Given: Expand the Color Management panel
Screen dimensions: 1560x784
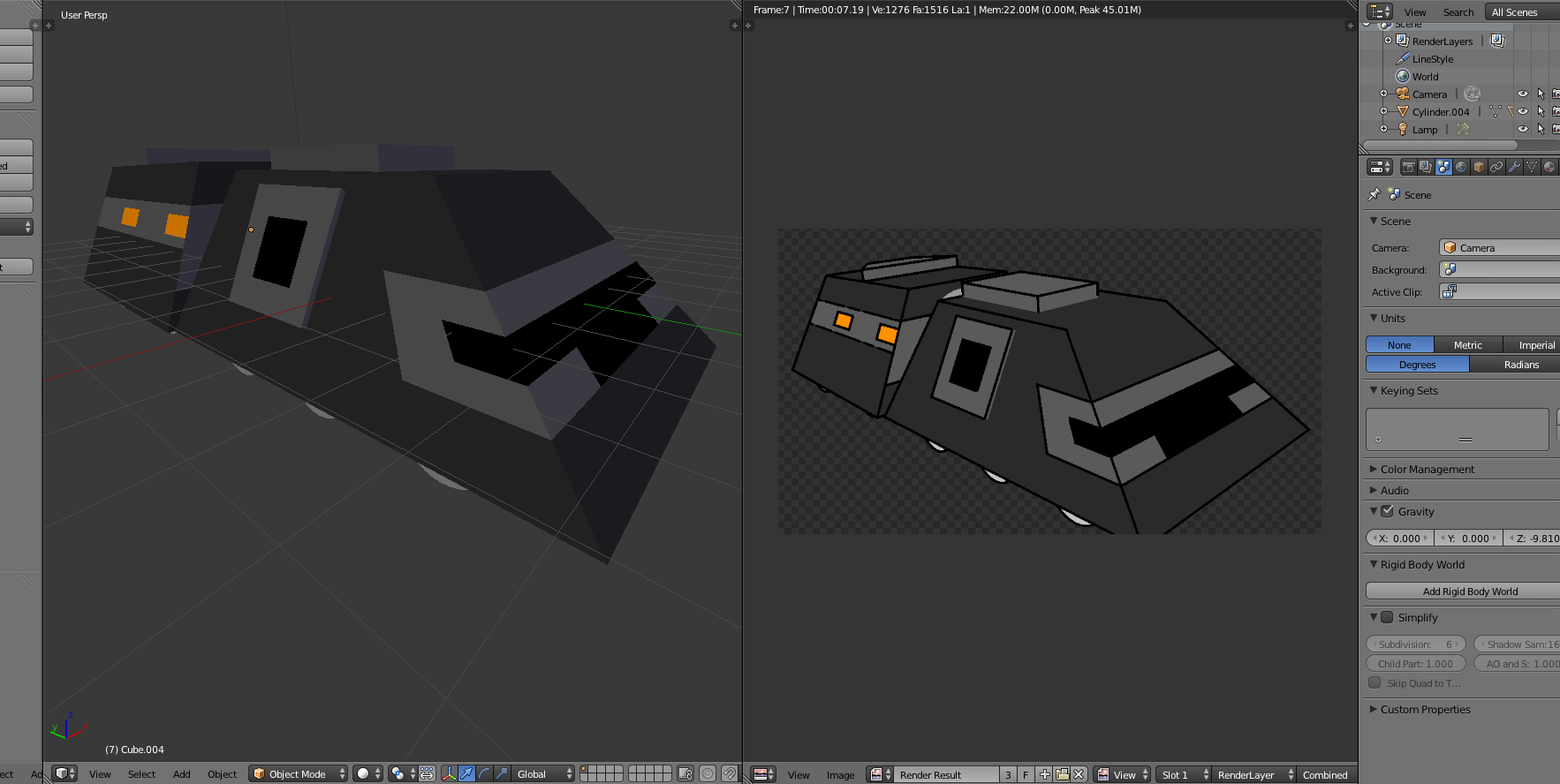Looking at the screenshot, I should pyautogui.click(x=1427, y=469).
